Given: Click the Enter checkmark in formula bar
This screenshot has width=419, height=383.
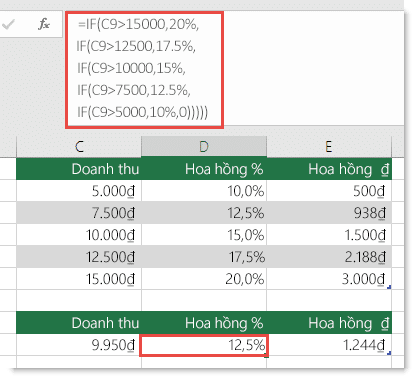Looking at the screenshot, I should point(8,24).
